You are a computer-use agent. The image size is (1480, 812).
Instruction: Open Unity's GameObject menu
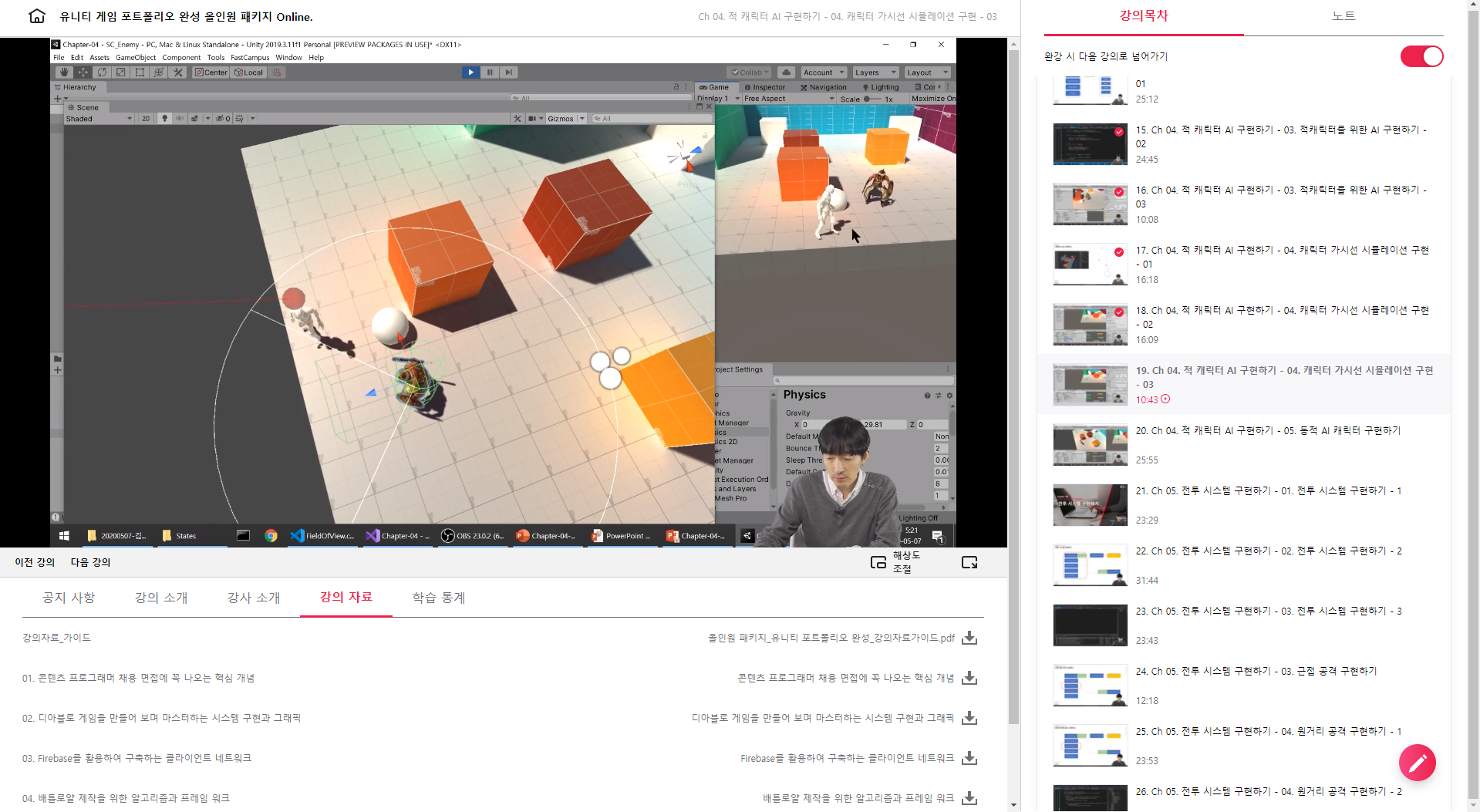[x=136, y=57]
